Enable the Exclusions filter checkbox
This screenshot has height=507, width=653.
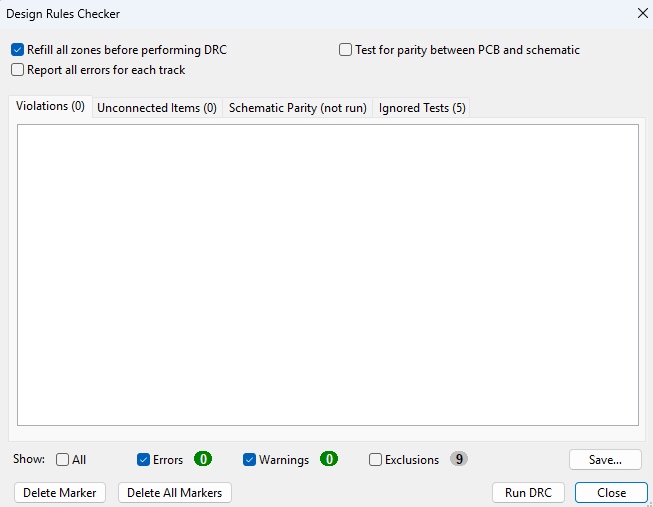pyautogui.click(x=376, y=460)
